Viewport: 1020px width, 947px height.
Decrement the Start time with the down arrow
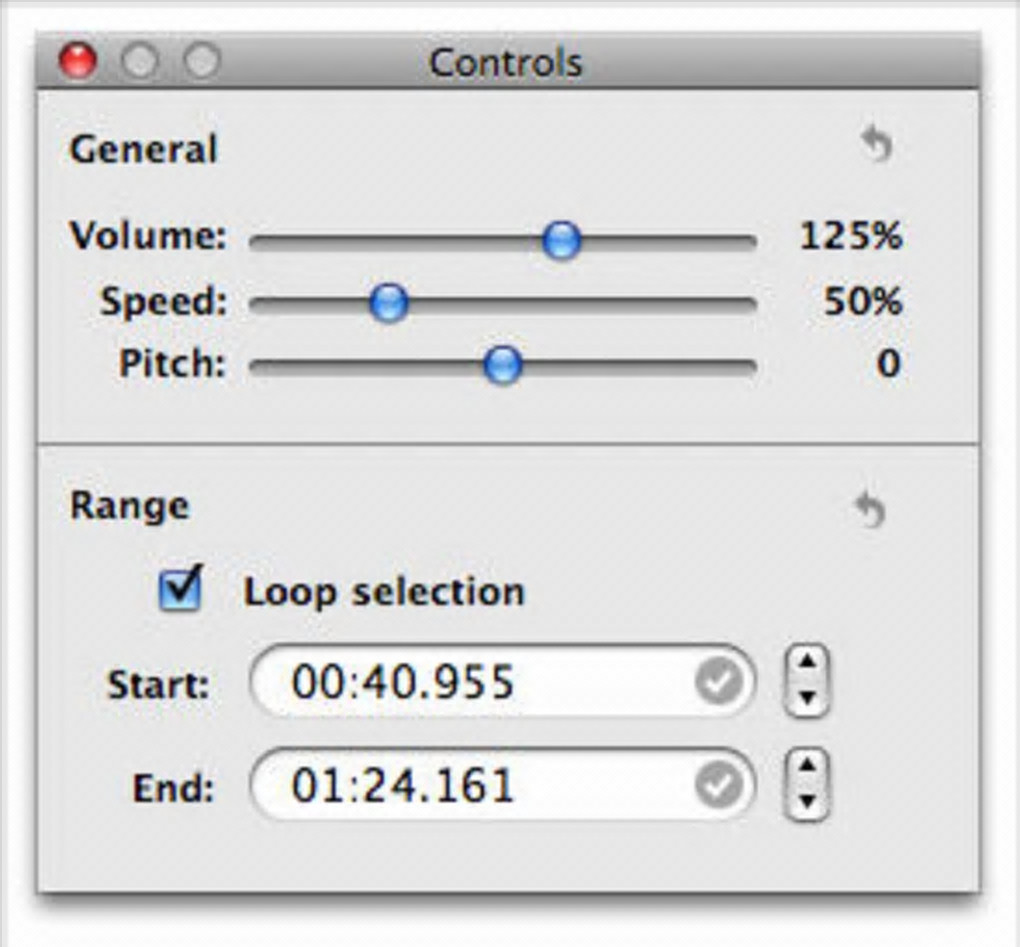(x=808, y=699)
